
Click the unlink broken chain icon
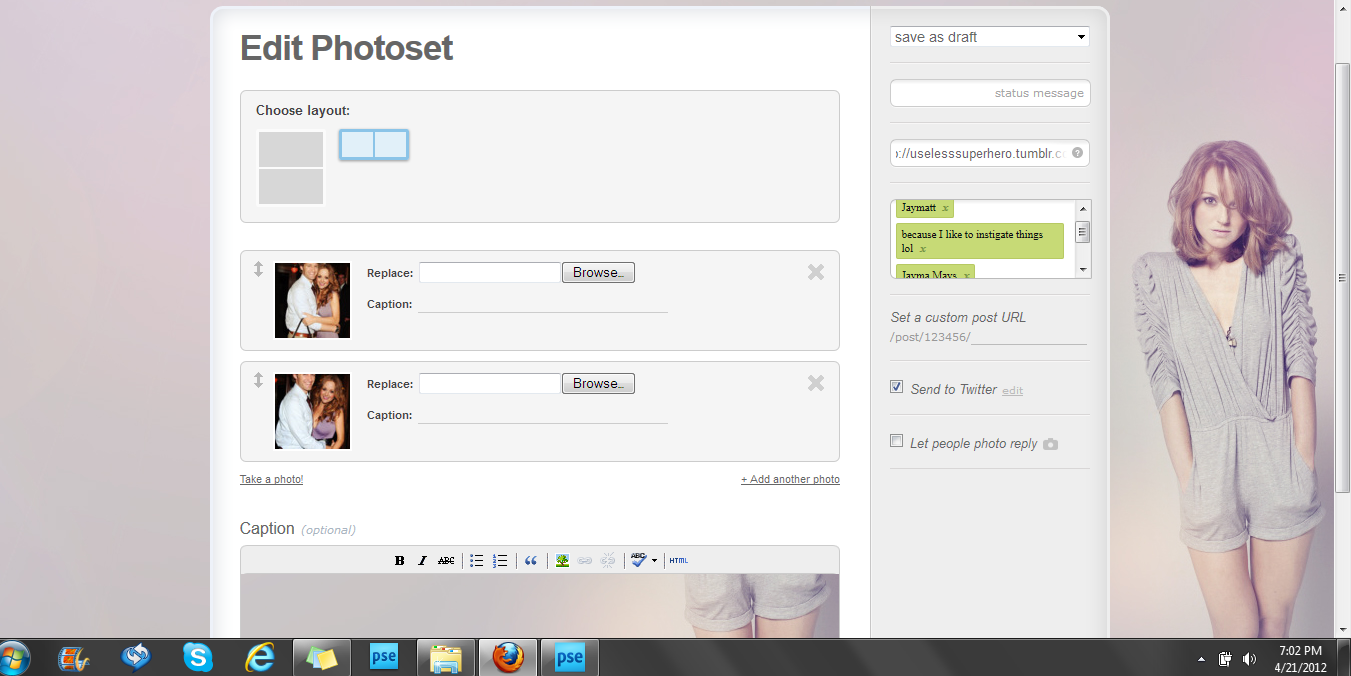(608, 561)
